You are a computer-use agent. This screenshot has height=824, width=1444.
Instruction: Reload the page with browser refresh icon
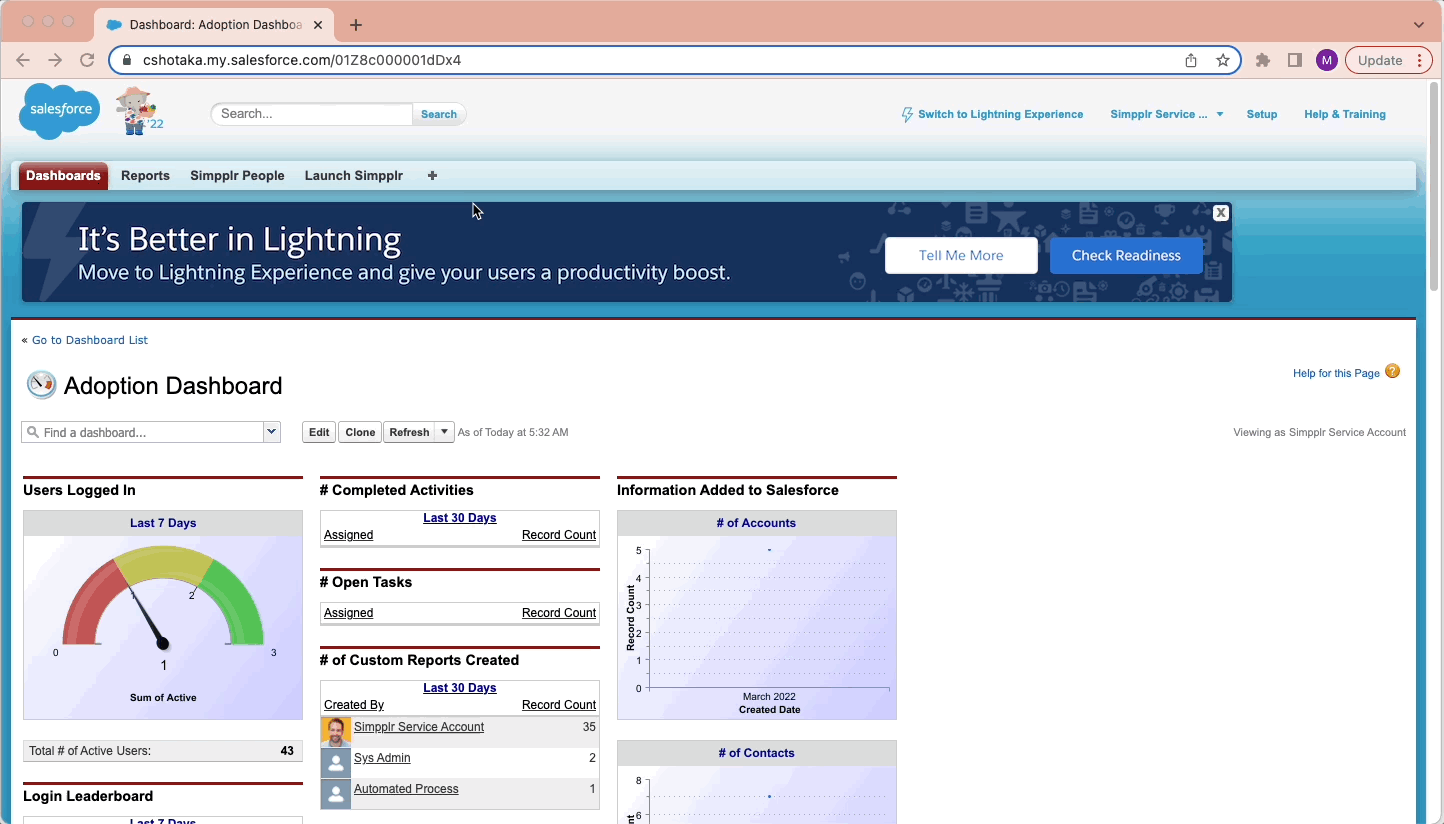tap(87, 60)
